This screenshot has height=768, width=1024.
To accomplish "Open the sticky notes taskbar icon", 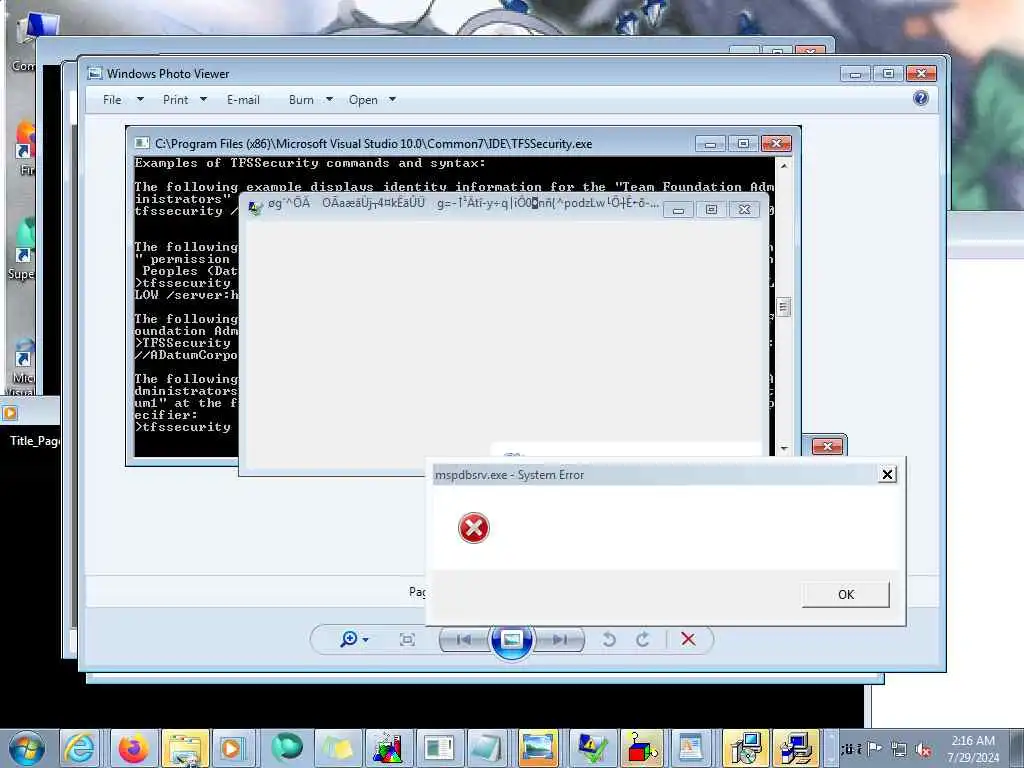I will click(338, 748).
